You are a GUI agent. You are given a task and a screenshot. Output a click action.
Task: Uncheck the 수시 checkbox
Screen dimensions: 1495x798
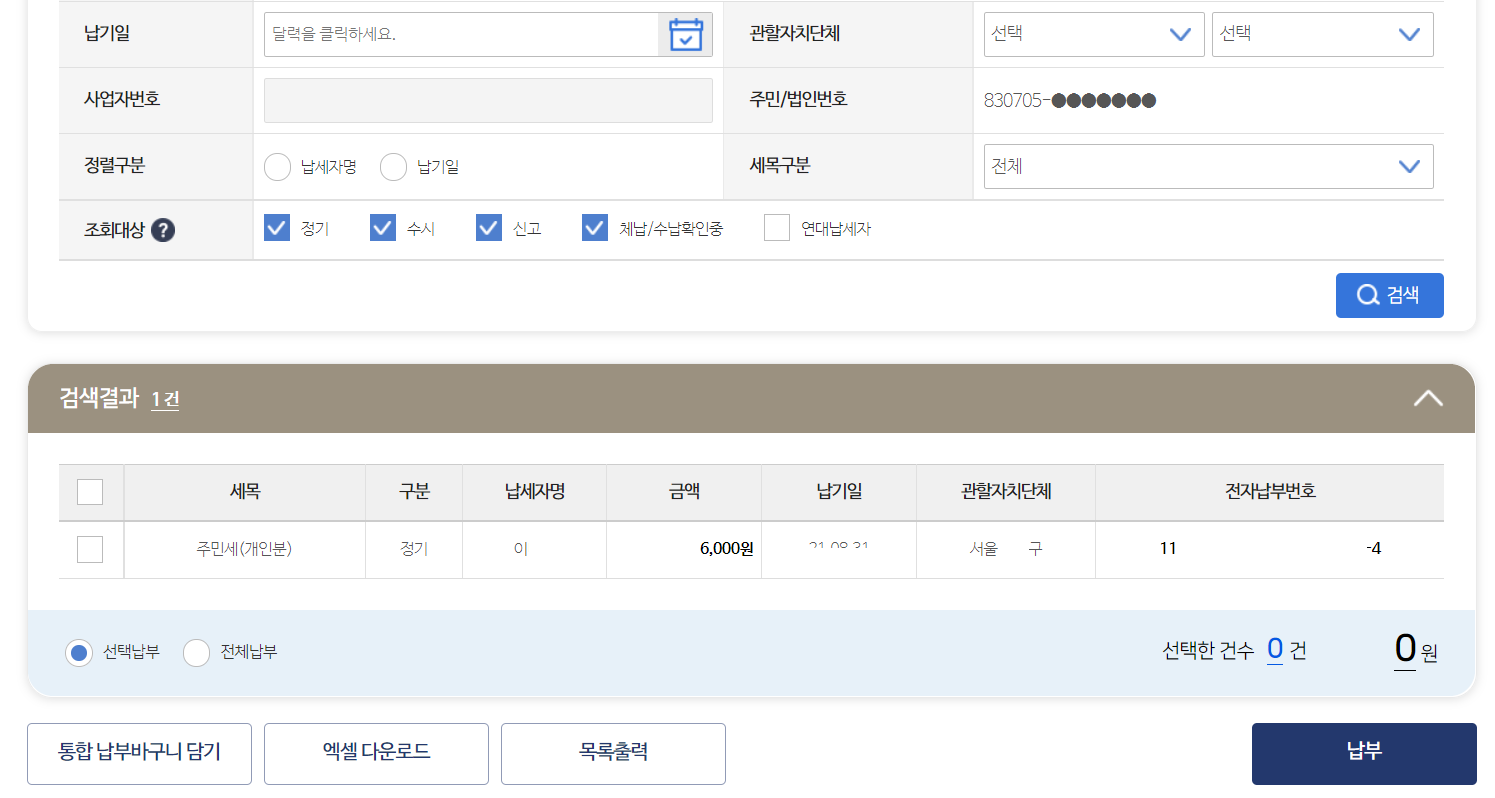(383, 228)
